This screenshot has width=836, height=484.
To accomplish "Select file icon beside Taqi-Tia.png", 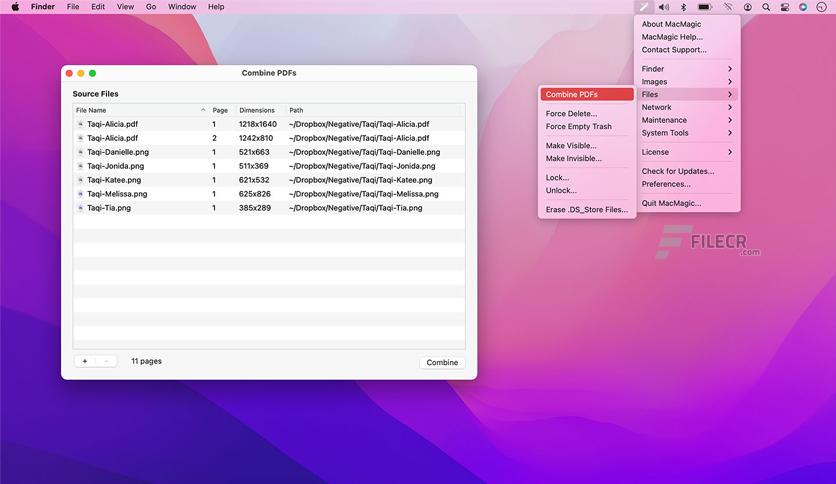I will point(81,208).
